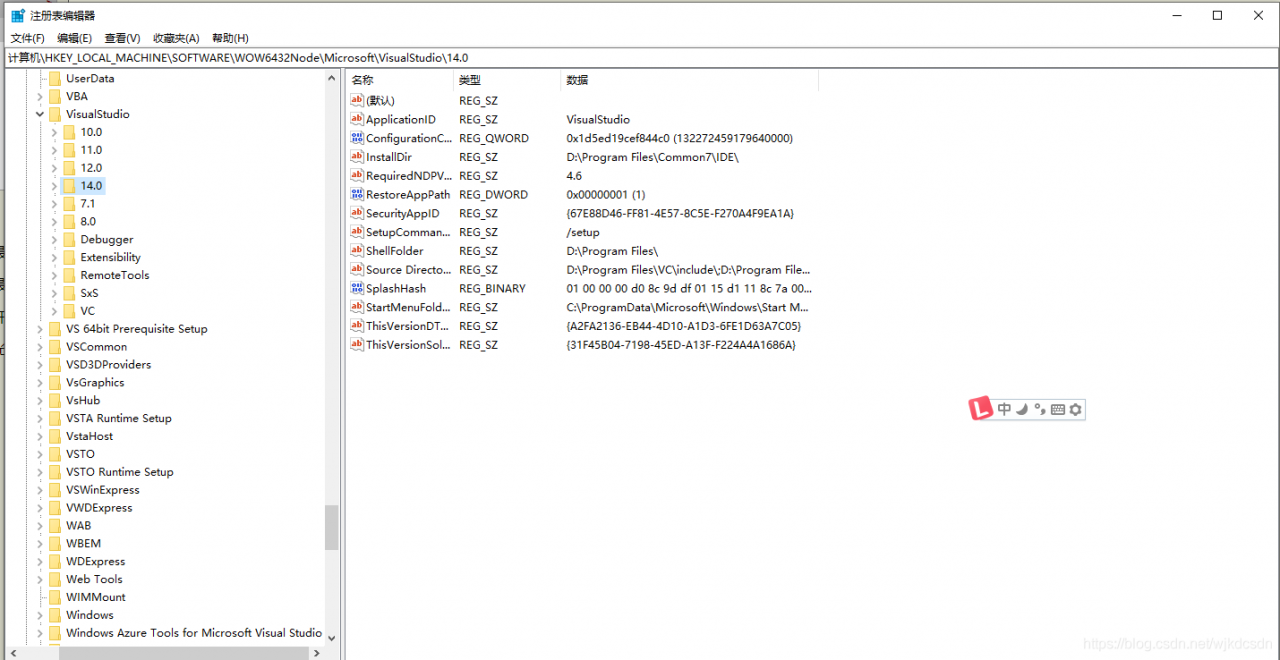
Task: Select the REG_QWORD type cell
Action: tap(494, 138)
